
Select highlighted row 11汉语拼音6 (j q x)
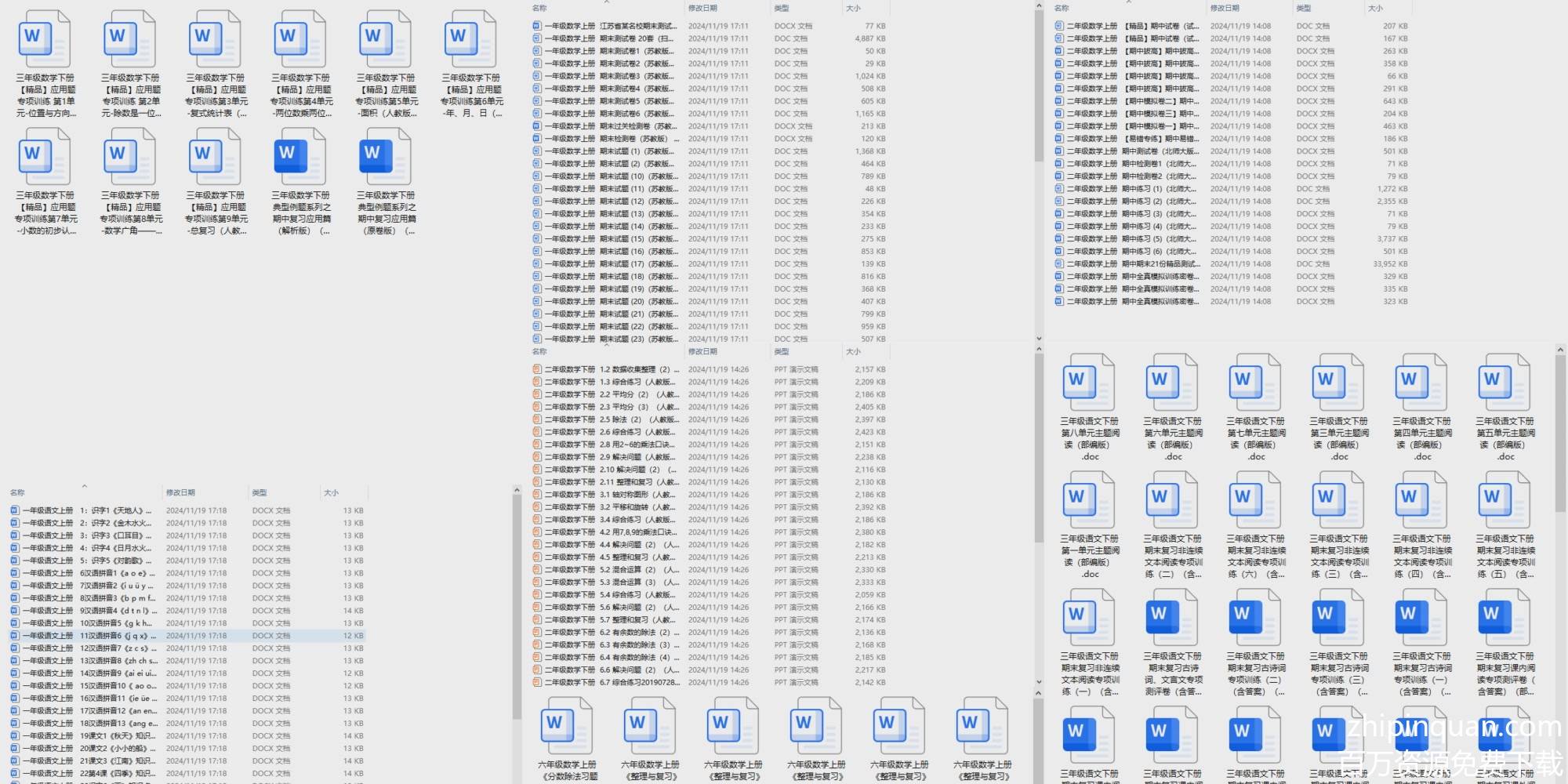point(118,636)
